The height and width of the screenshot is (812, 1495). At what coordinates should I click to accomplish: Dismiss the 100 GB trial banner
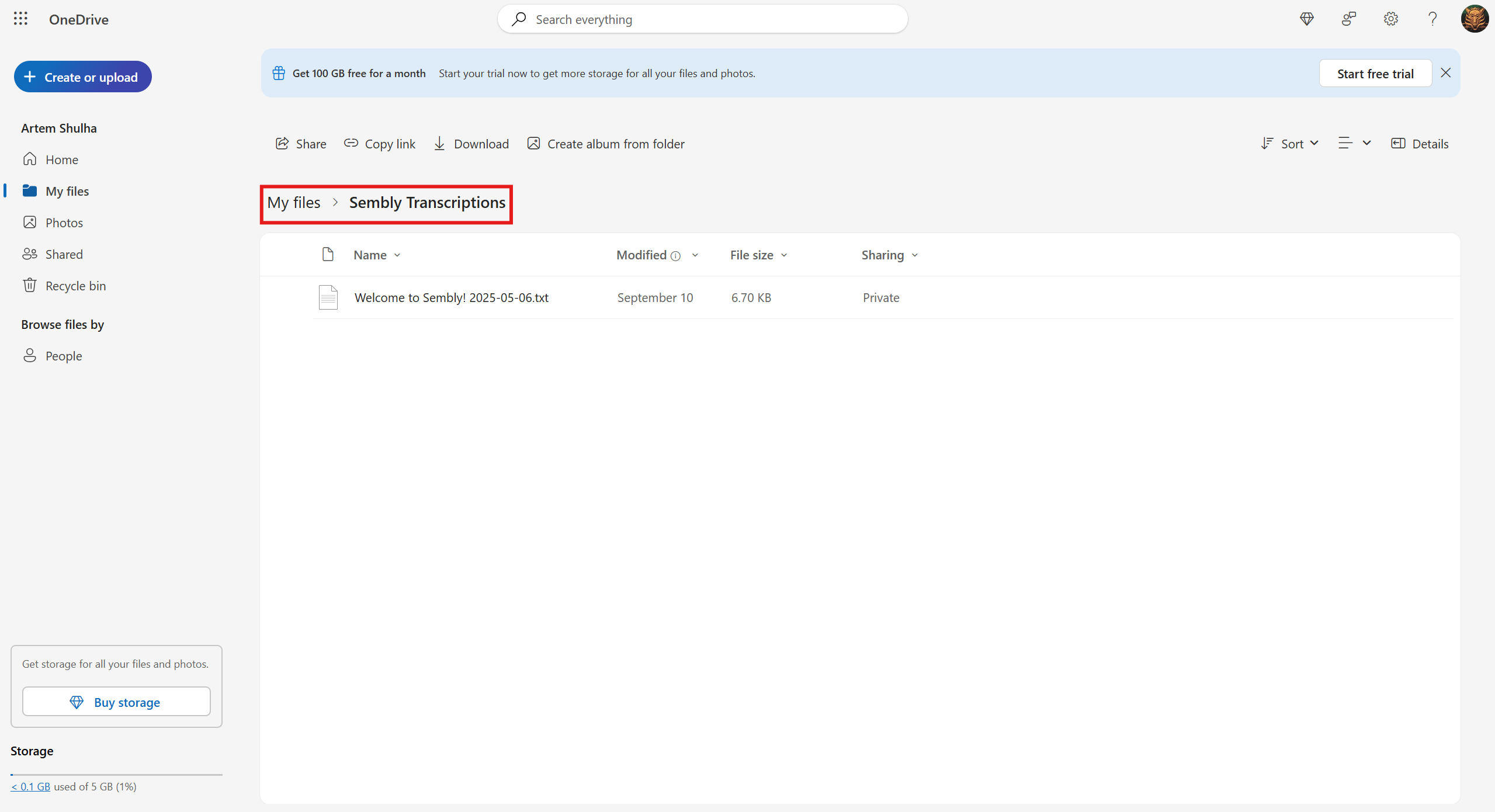[1445, 73]
